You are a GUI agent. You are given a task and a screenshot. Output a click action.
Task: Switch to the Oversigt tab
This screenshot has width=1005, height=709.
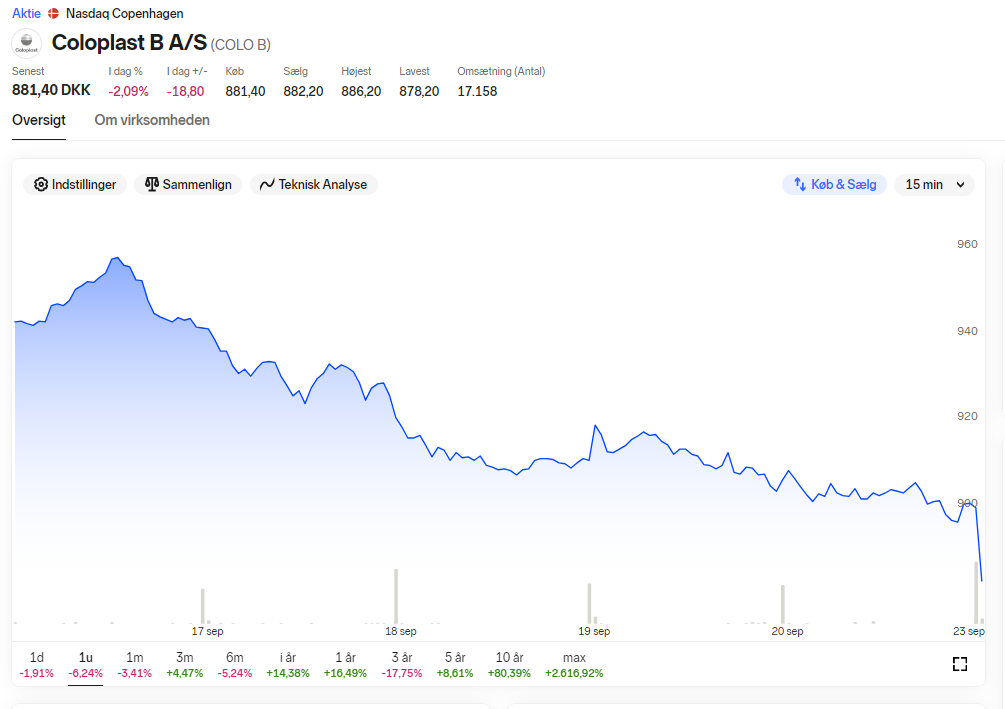pos(39,121)
